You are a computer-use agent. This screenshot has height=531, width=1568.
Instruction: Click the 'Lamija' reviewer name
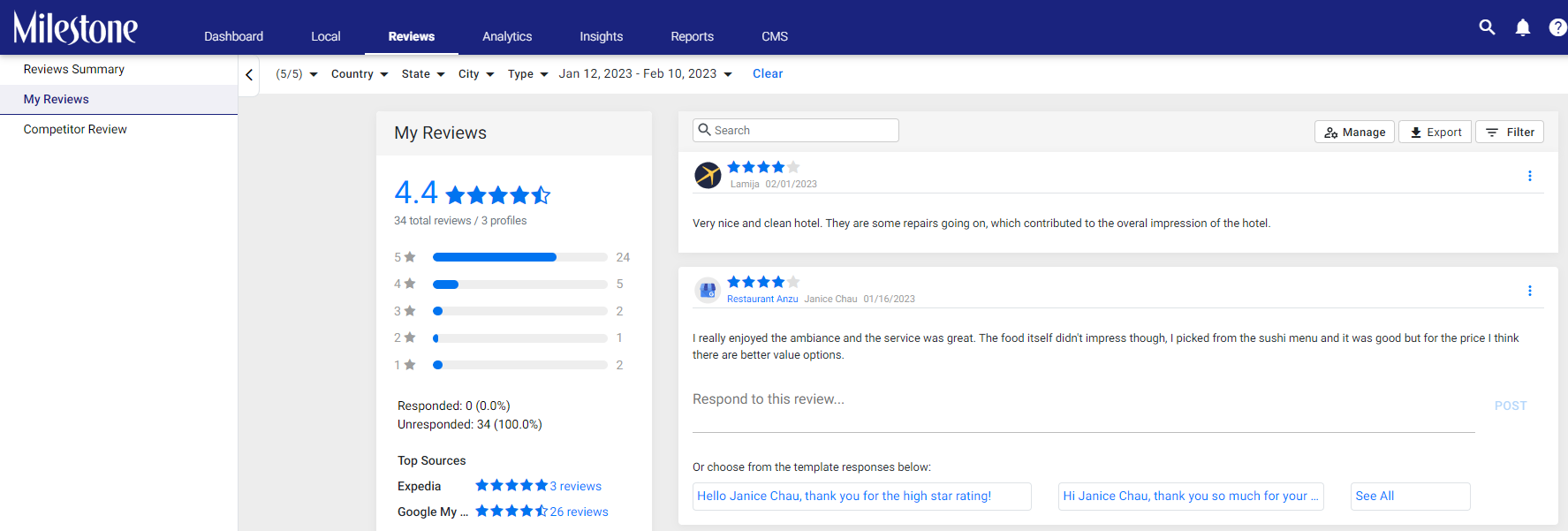point(745,184)
